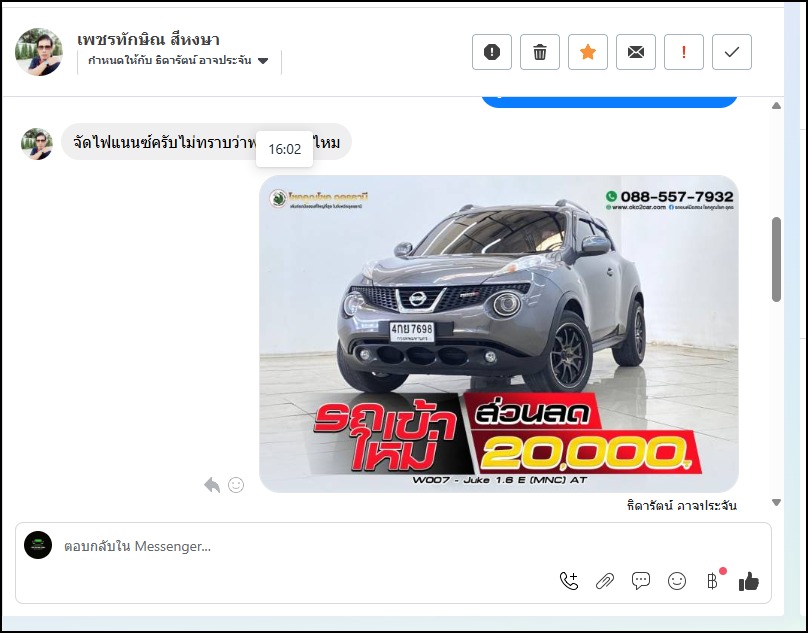
Task: Open เพชรทักษิณ สีหงษา profile picture in header
Action: pyautogui.click(x=39, y=52)
